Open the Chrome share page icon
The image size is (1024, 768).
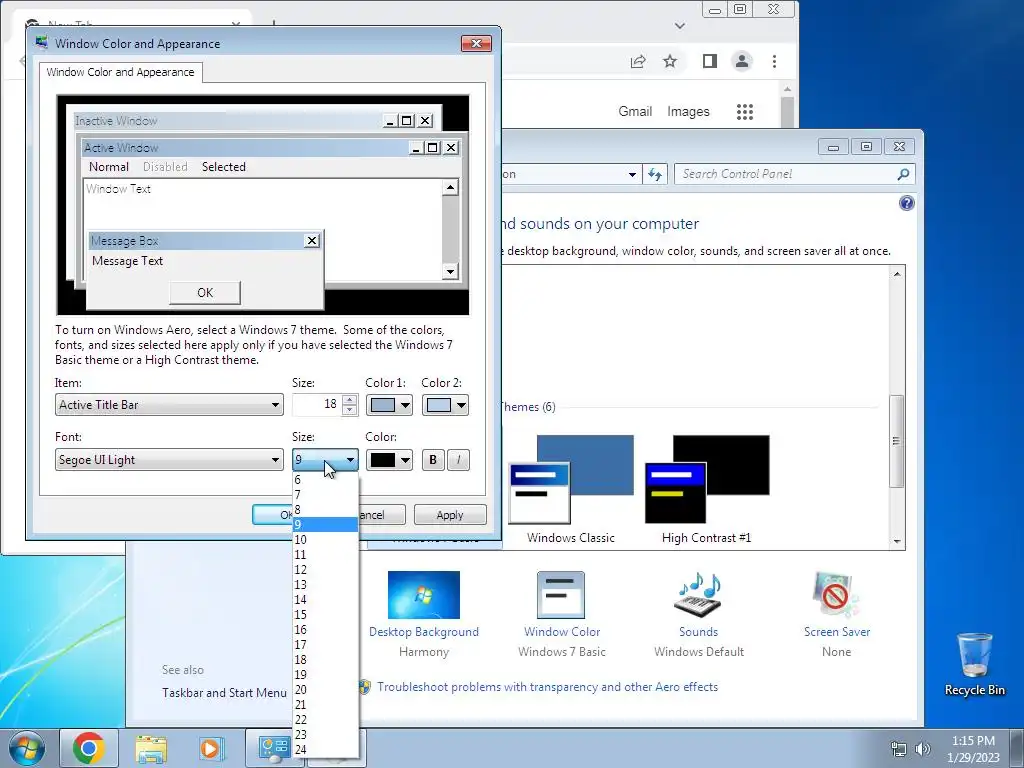[638, 61]
